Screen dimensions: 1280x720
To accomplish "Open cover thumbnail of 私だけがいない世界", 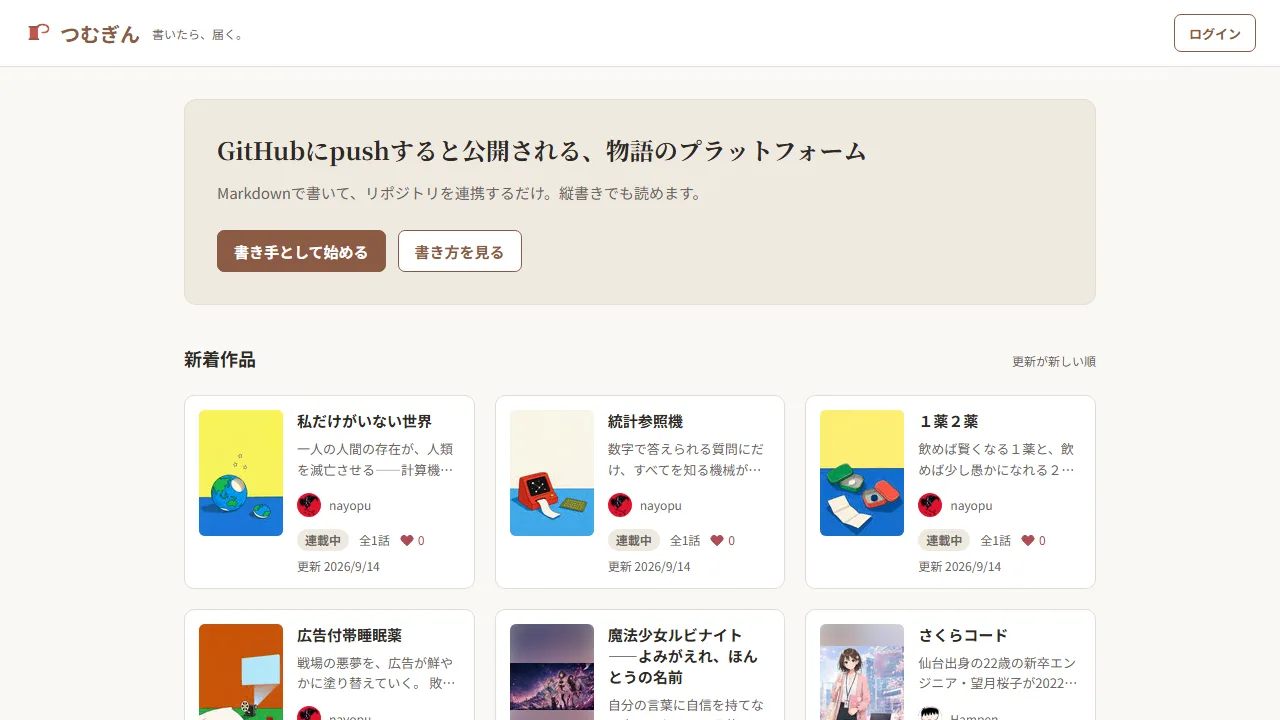I will [241, 473].
